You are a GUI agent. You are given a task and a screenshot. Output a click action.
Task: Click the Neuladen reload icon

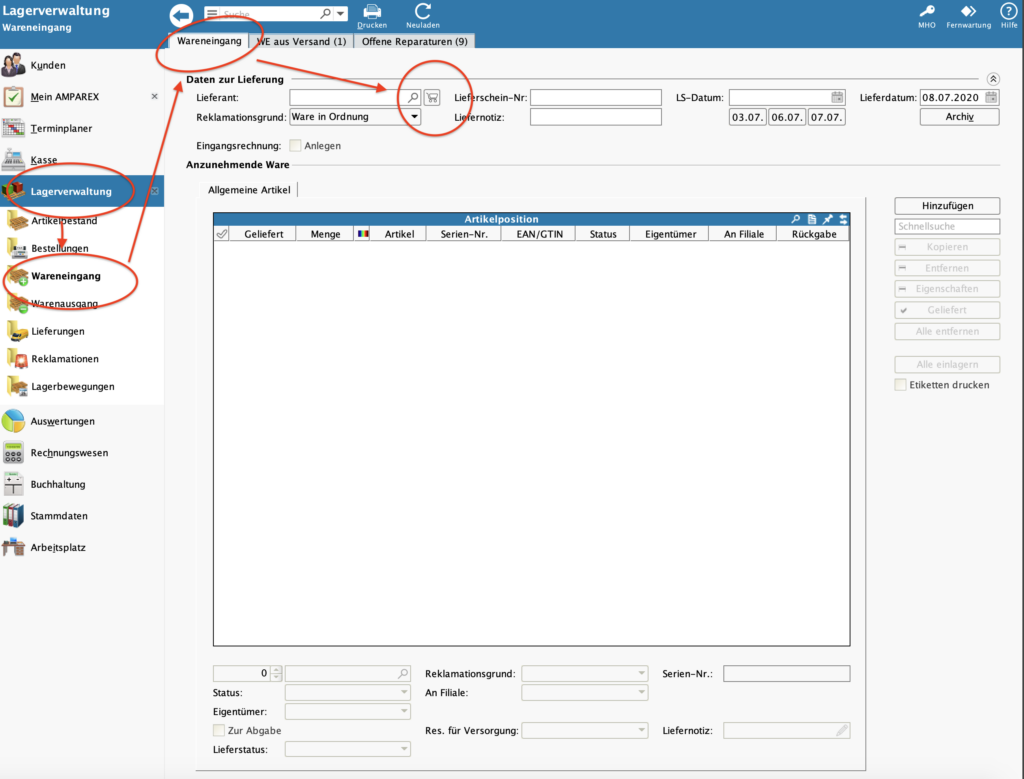click(x=423, y=12)
